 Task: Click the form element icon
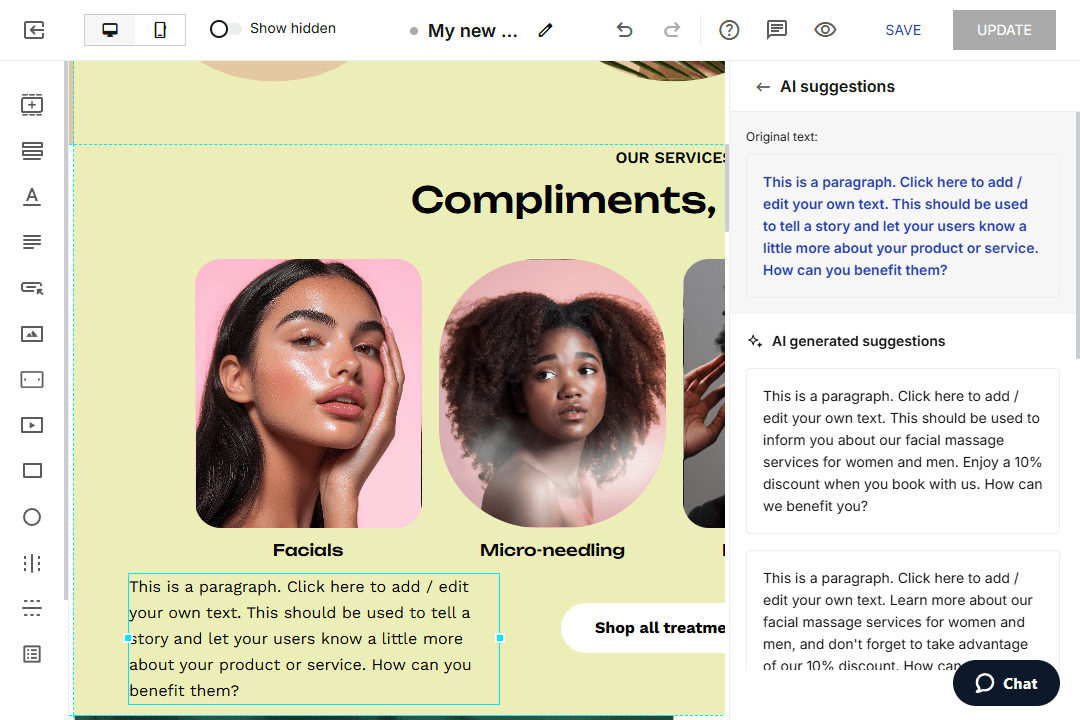pyautogui.click(x=32, y=654)
